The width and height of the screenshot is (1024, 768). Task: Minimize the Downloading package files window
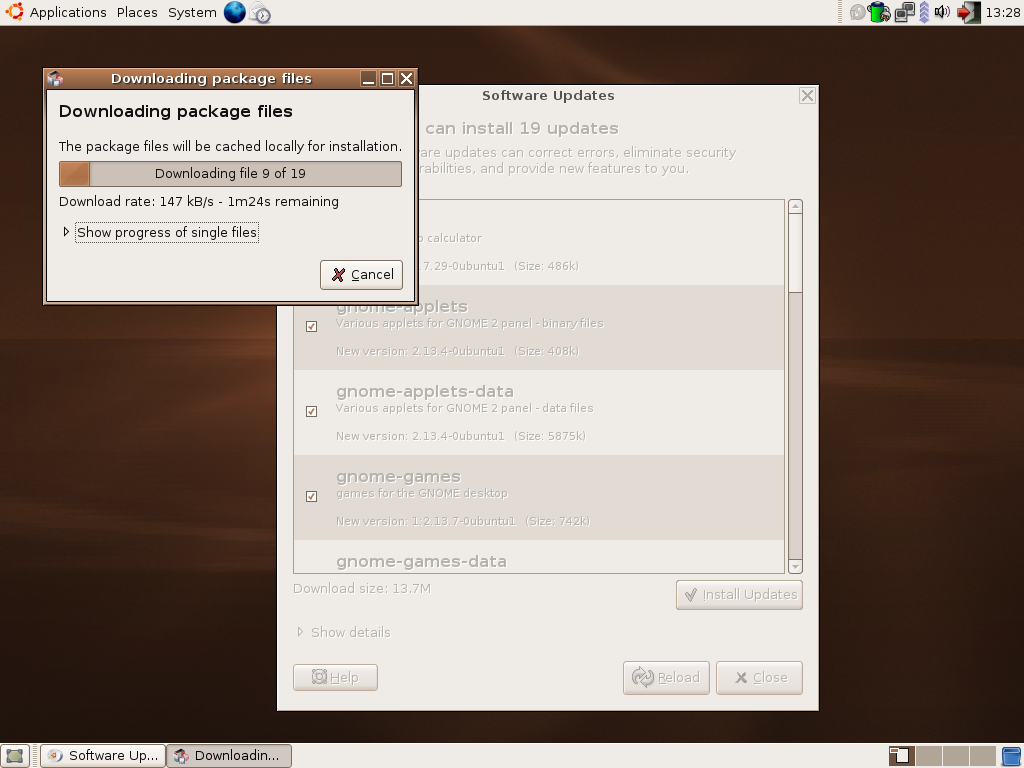pyautogui.click(x=368, y=79)
